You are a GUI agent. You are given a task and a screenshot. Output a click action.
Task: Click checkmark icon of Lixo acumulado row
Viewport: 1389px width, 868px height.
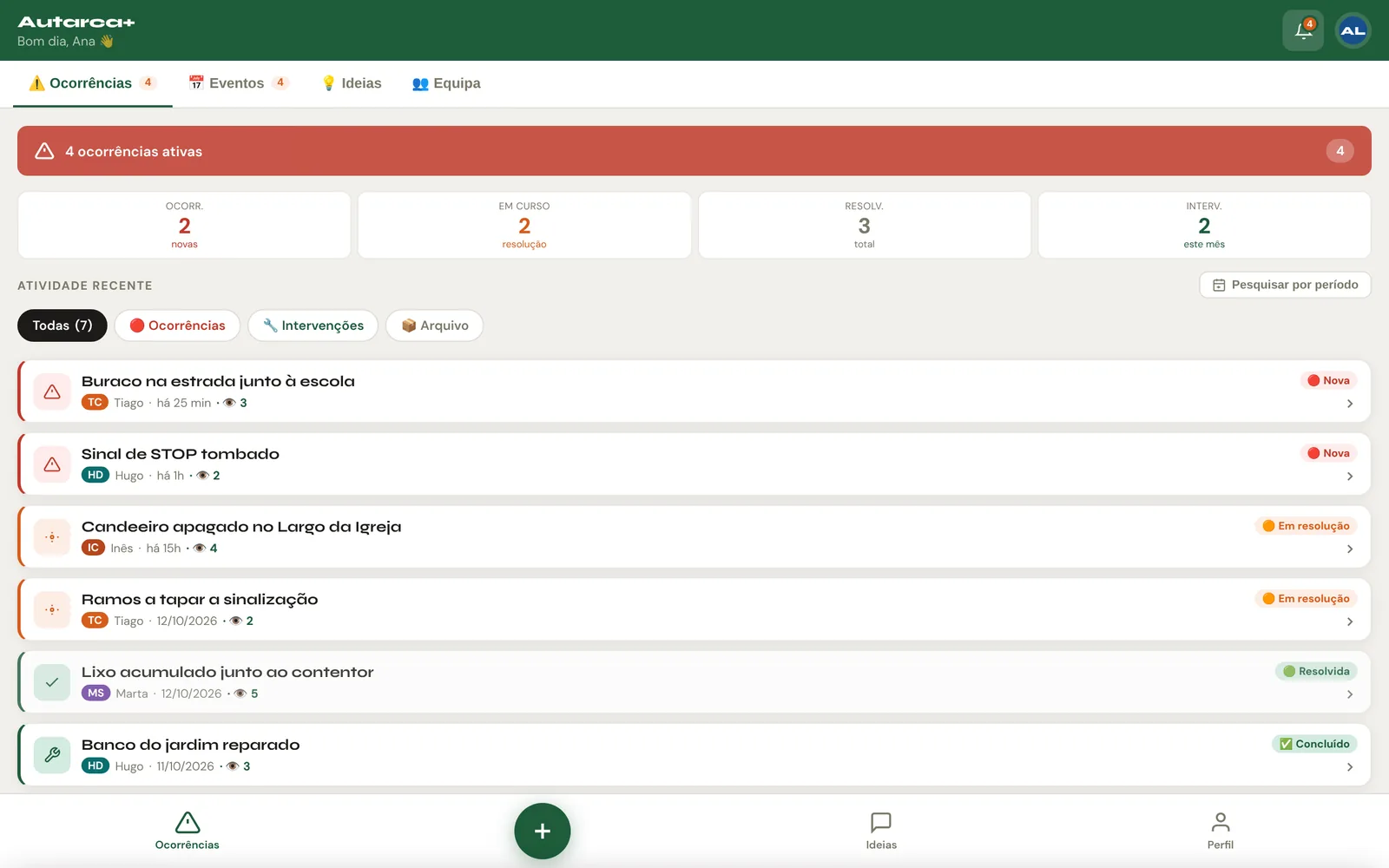point(52,682)
